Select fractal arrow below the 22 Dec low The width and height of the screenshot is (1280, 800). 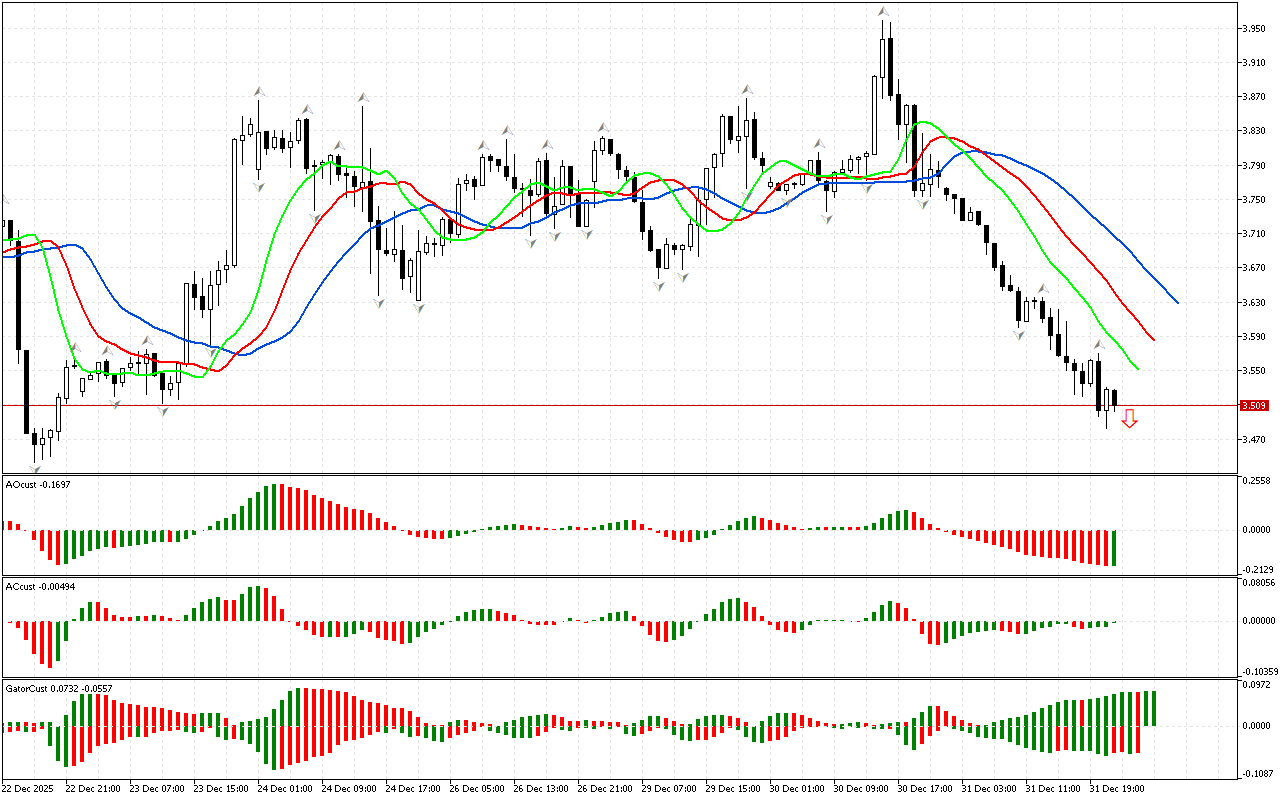[36, 468]
